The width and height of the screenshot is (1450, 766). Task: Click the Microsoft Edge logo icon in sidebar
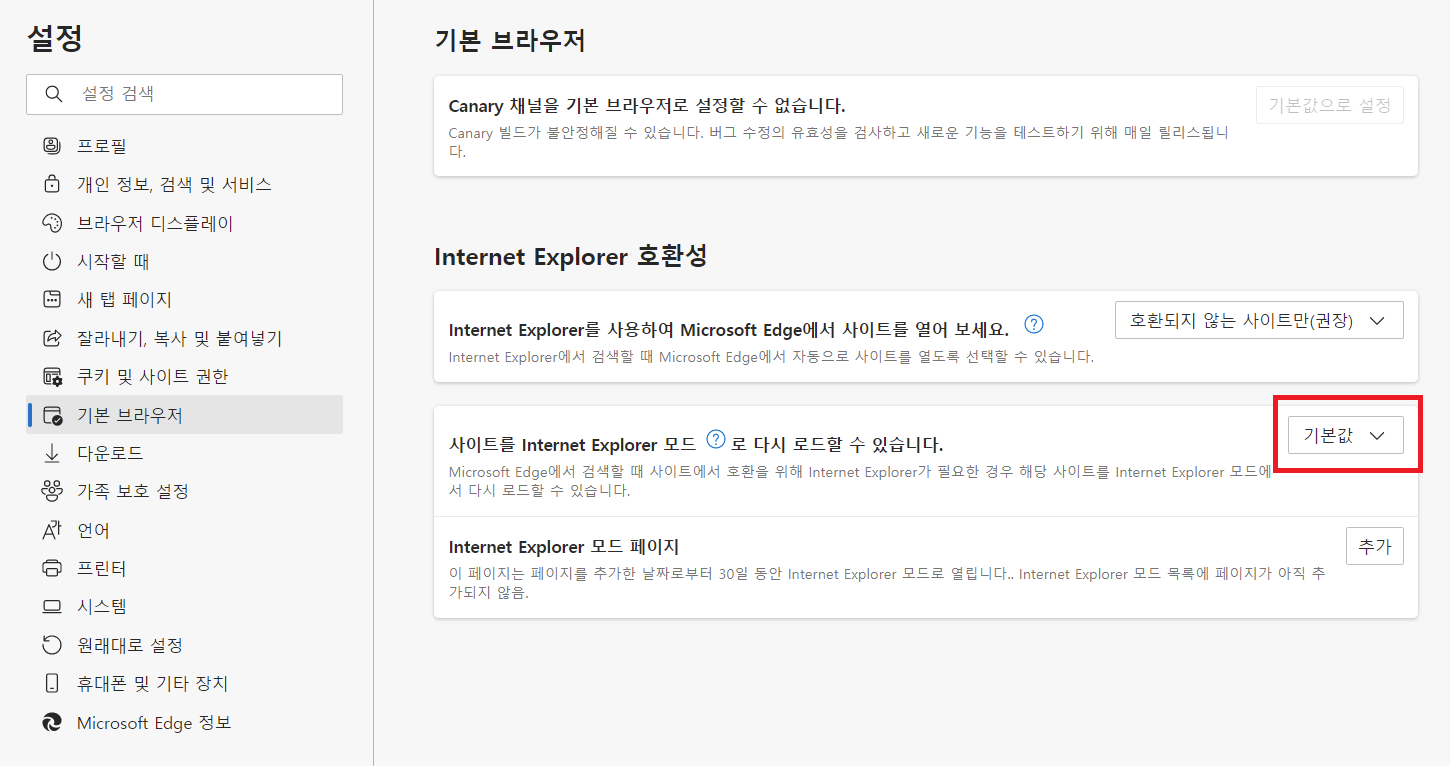click(52, 722)
